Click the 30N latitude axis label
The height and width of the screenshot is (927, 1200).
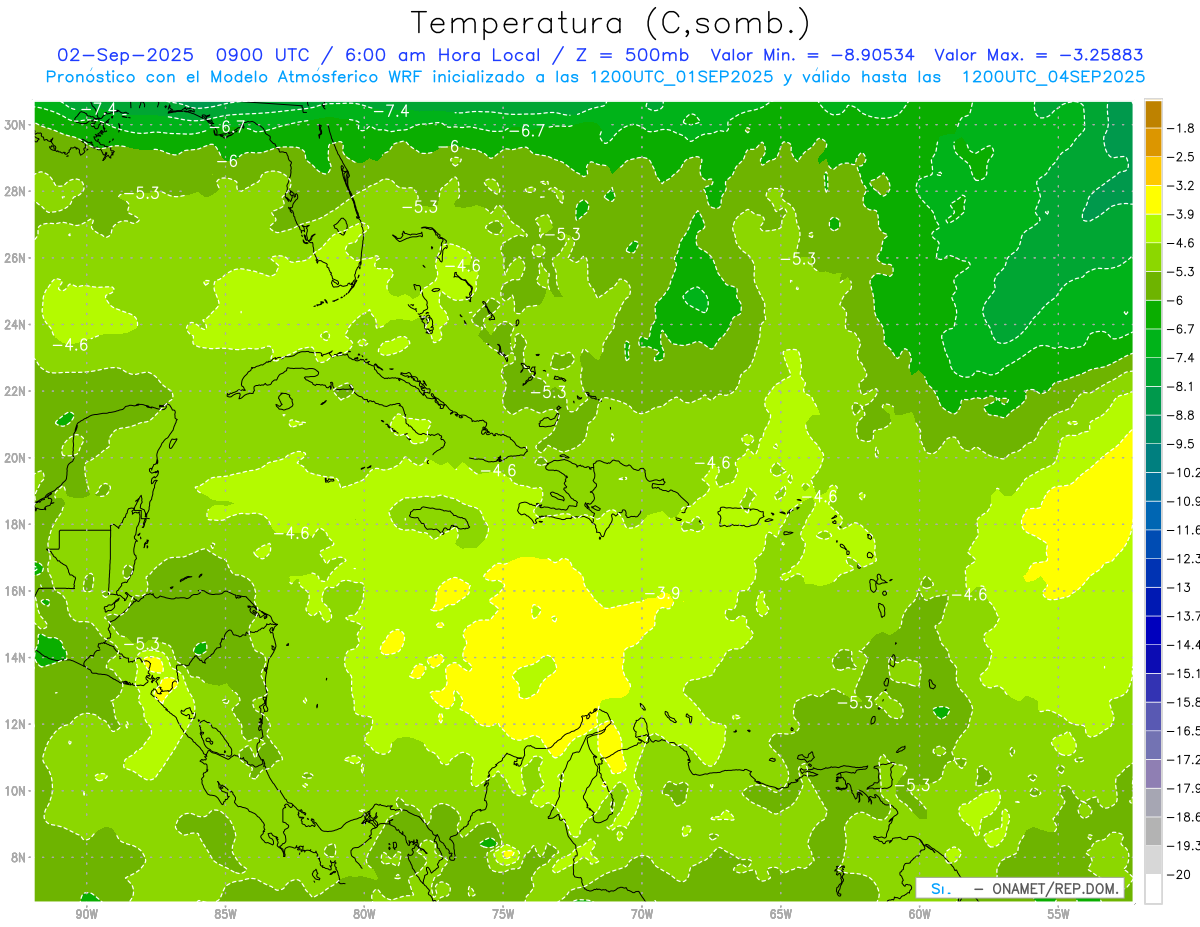16,125
